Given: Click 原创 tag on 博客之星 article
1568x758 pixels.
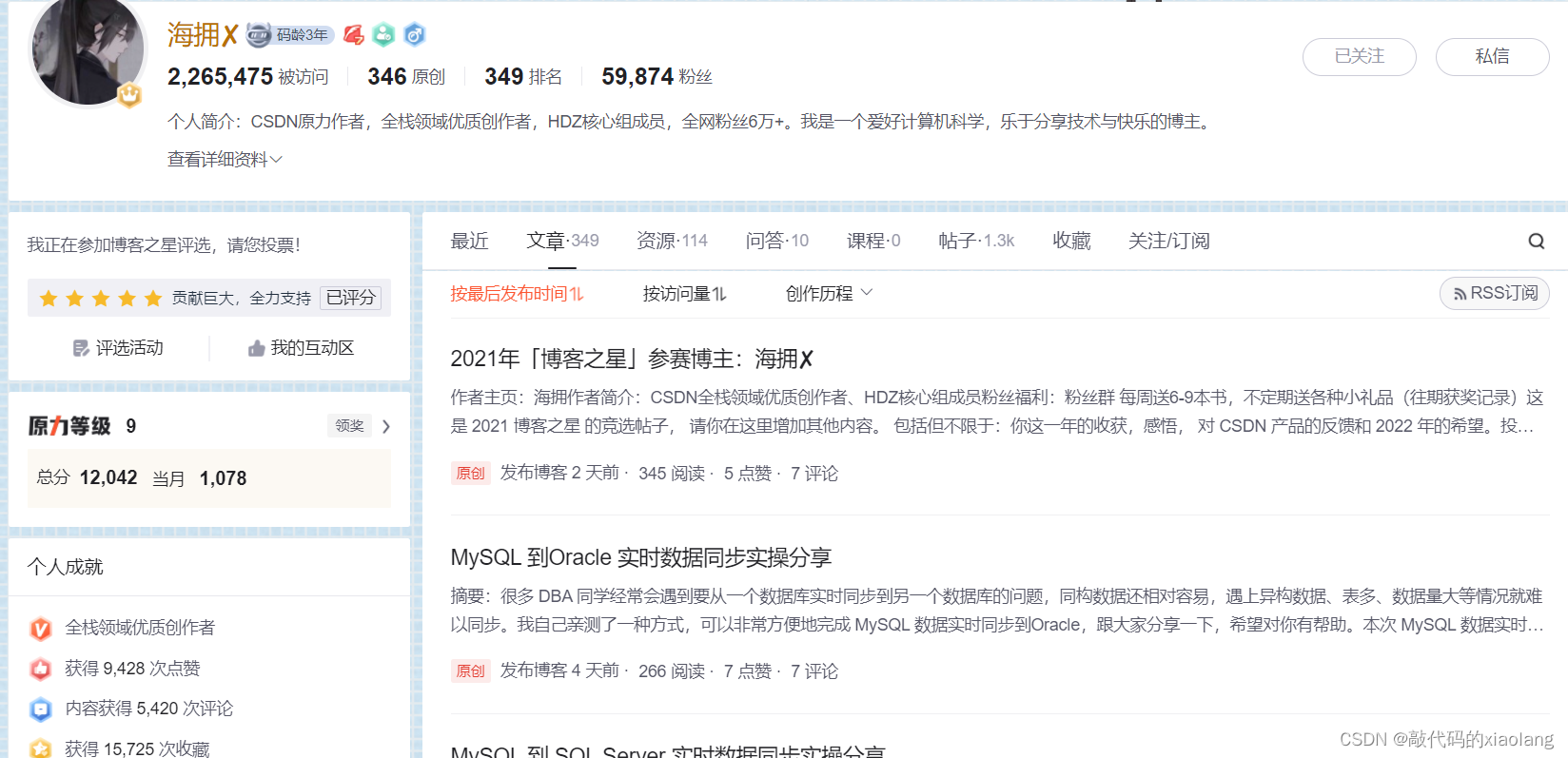Looking at the screenshot, I should [470, 473].
